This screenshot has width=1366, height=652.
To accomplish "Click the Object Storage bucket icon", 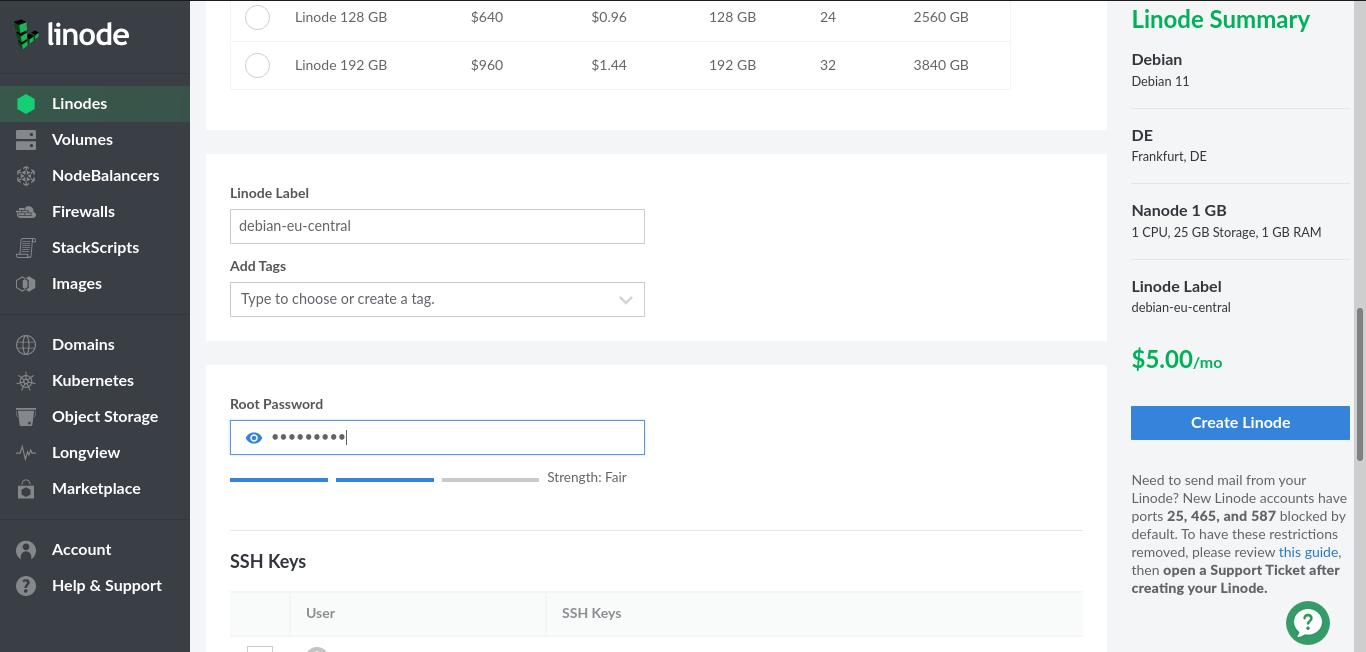I will tap(26, 417).
